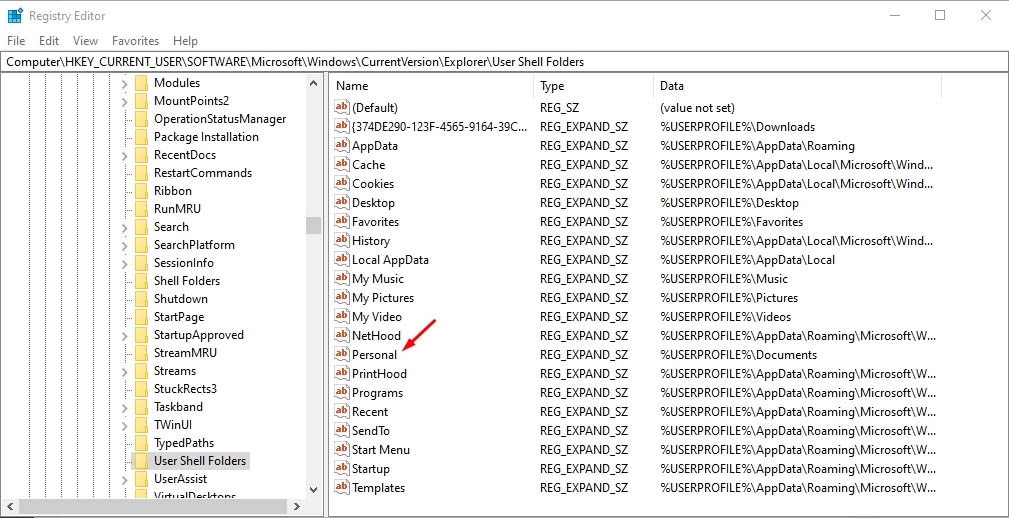Open the File menu
This screenshot has height=518, width=1009.
(16, 41)
